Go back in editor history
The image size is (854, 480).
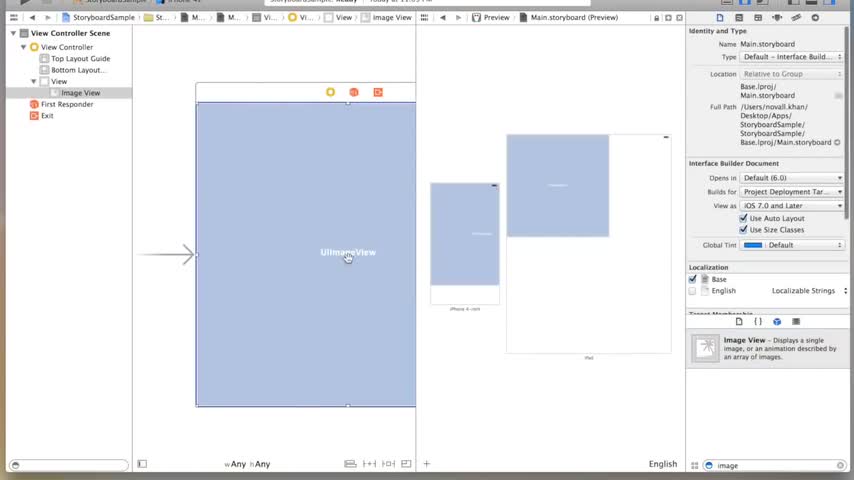[x=32, y=17]
